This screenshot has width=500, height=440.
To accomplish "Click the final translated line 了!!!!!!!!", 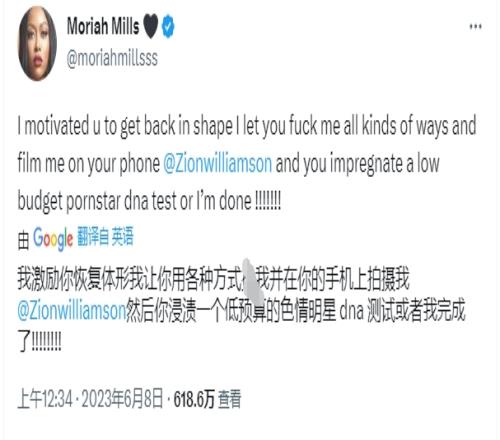I will pos(39,342).
